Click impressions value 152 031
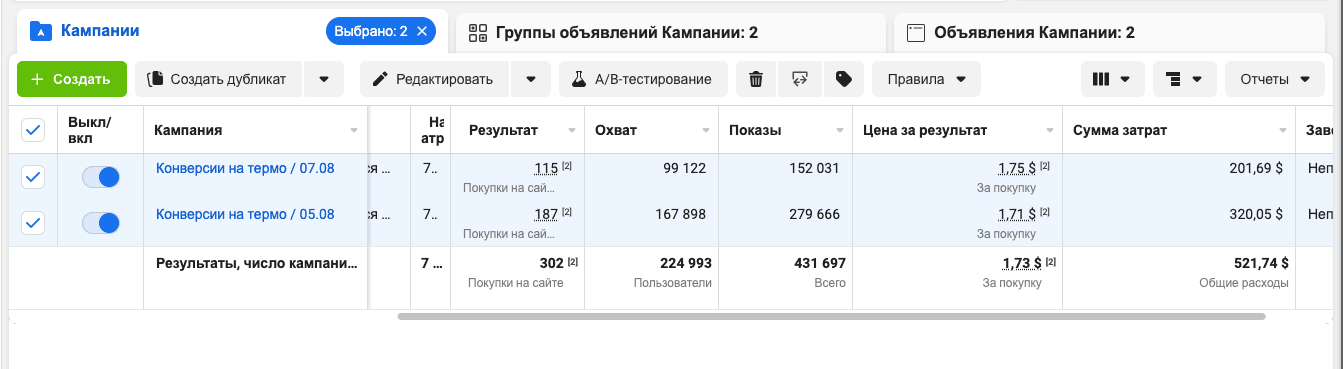 pyautogui.click(x=814, y=168)
